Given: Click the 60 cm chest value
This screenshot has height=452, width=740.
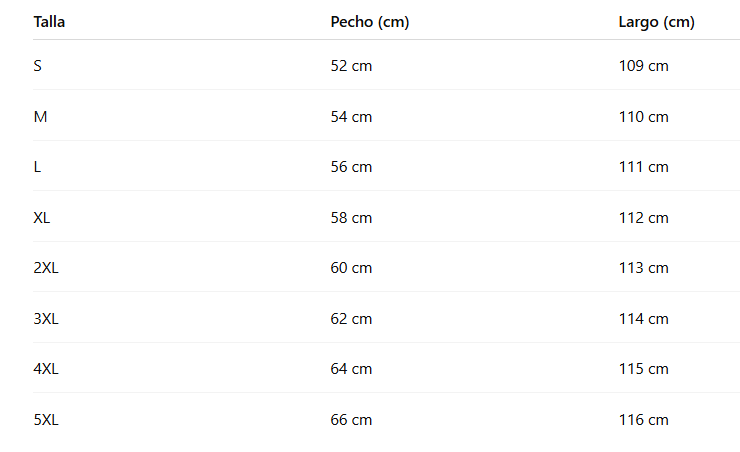Looking at the screenshot, I should pyautogui.click(x=351, y=268).
